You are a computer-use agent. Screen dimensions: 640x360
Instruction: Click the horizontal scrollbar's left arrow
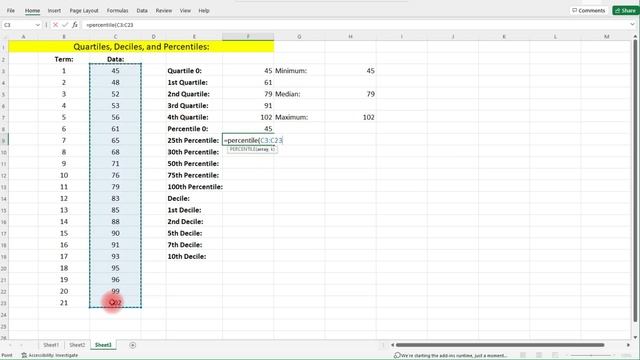(392, 345)
